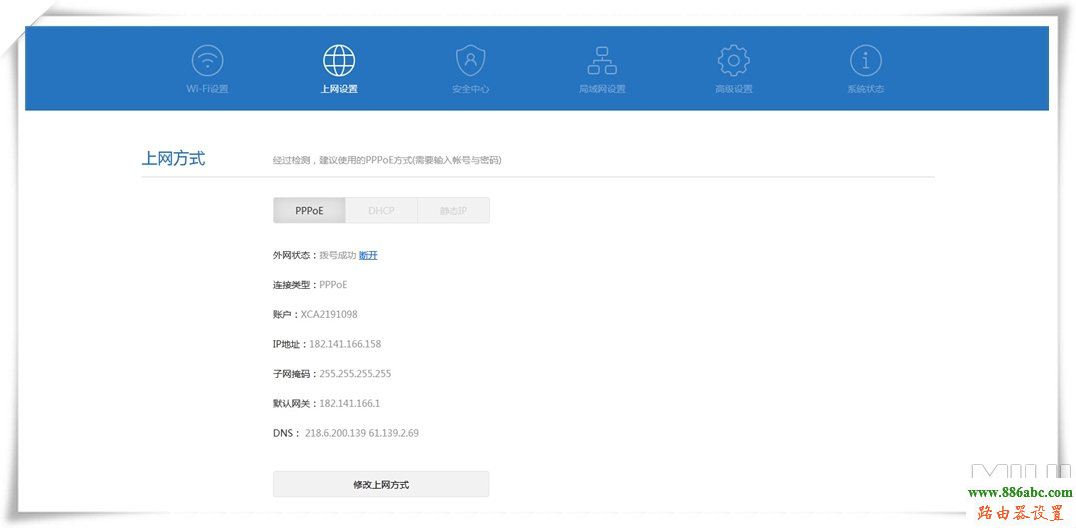Viewport: 1076px width, 528px height.
Task: Click the www.886abc.com watermark link
Action: click(1019, 492)
